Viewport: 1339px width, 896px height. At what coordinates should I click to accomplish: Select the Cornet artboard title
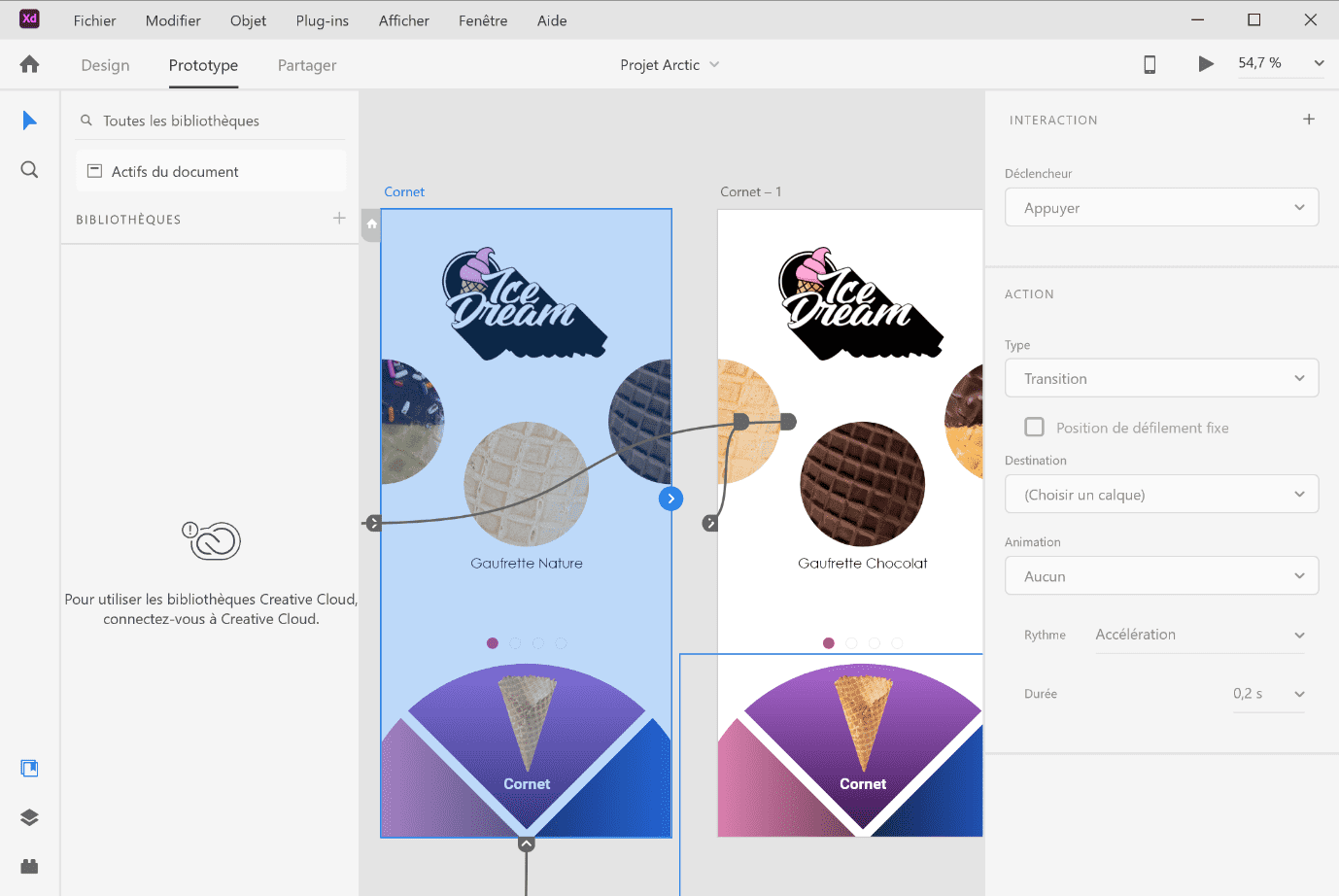[x=404, y=191]
